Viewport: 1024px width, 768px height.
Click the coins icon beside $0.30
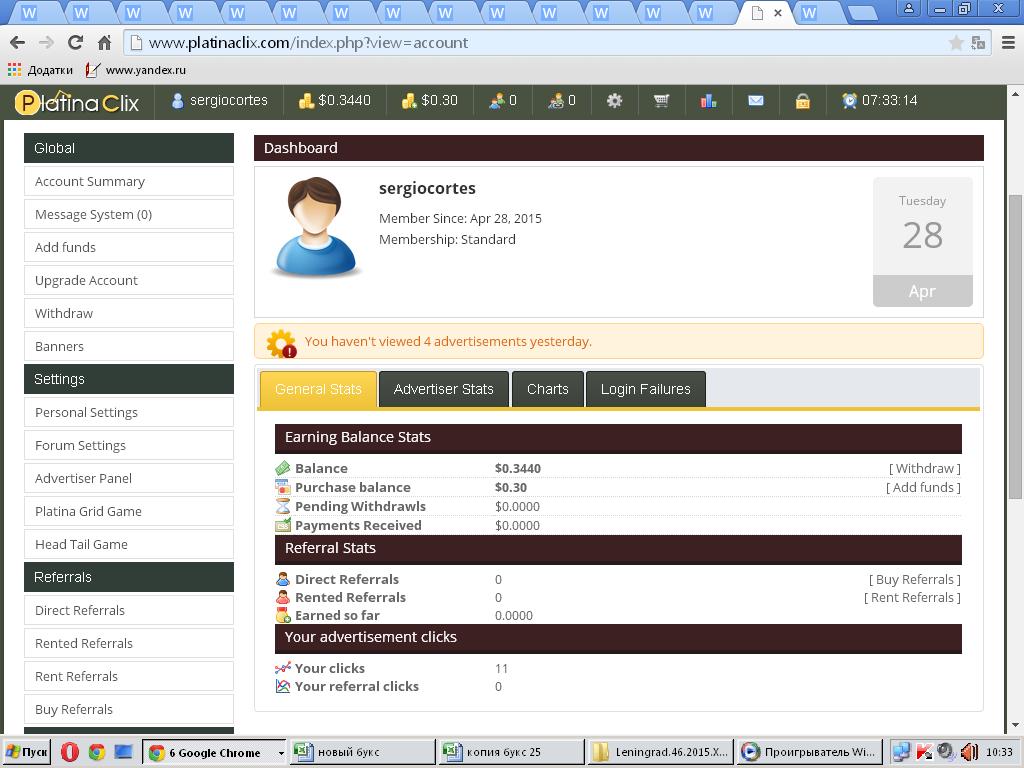pyautogui.click(x=409, y=101)
